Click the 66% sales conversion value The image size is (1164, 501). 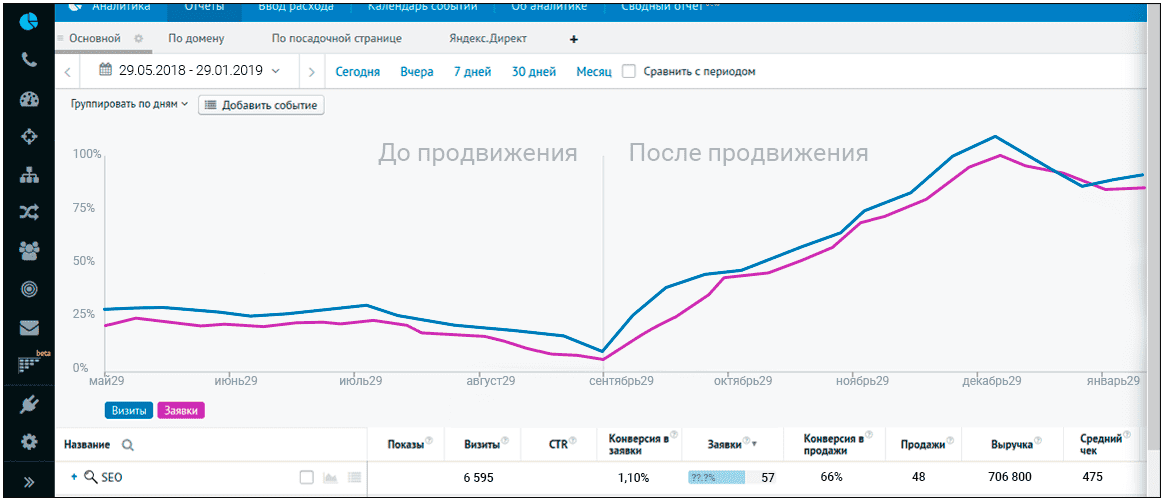pos(831,478)
